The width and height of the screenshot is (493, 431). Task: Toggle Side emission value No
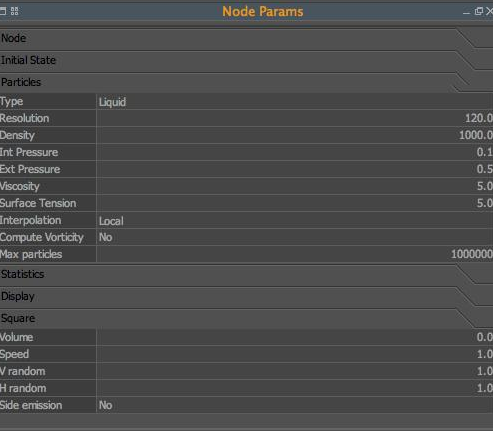(295, 405)
